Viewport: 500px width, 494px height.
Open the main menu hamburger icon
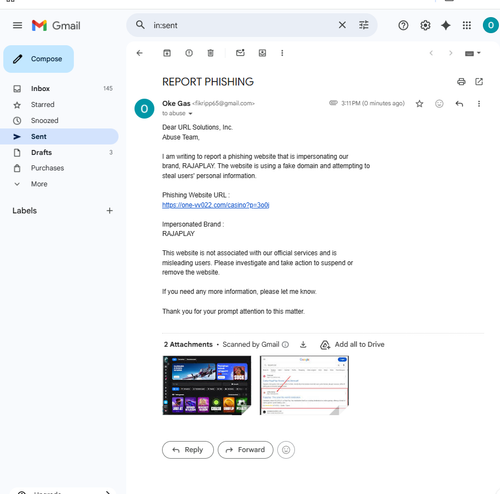pyautogui.click(x=17, y=25)
